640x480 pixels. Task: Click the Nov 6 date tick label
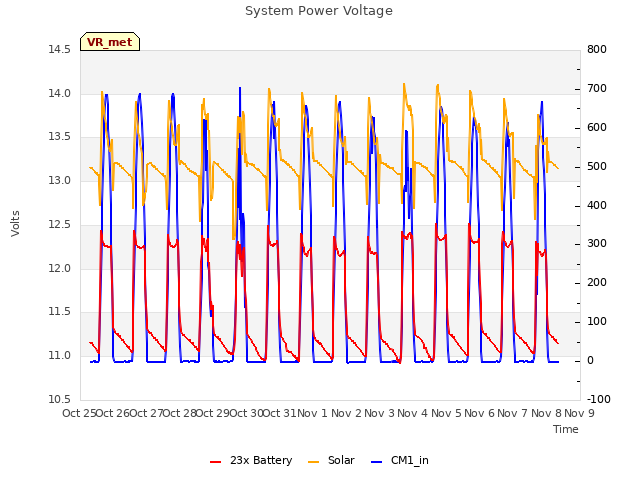479,413
